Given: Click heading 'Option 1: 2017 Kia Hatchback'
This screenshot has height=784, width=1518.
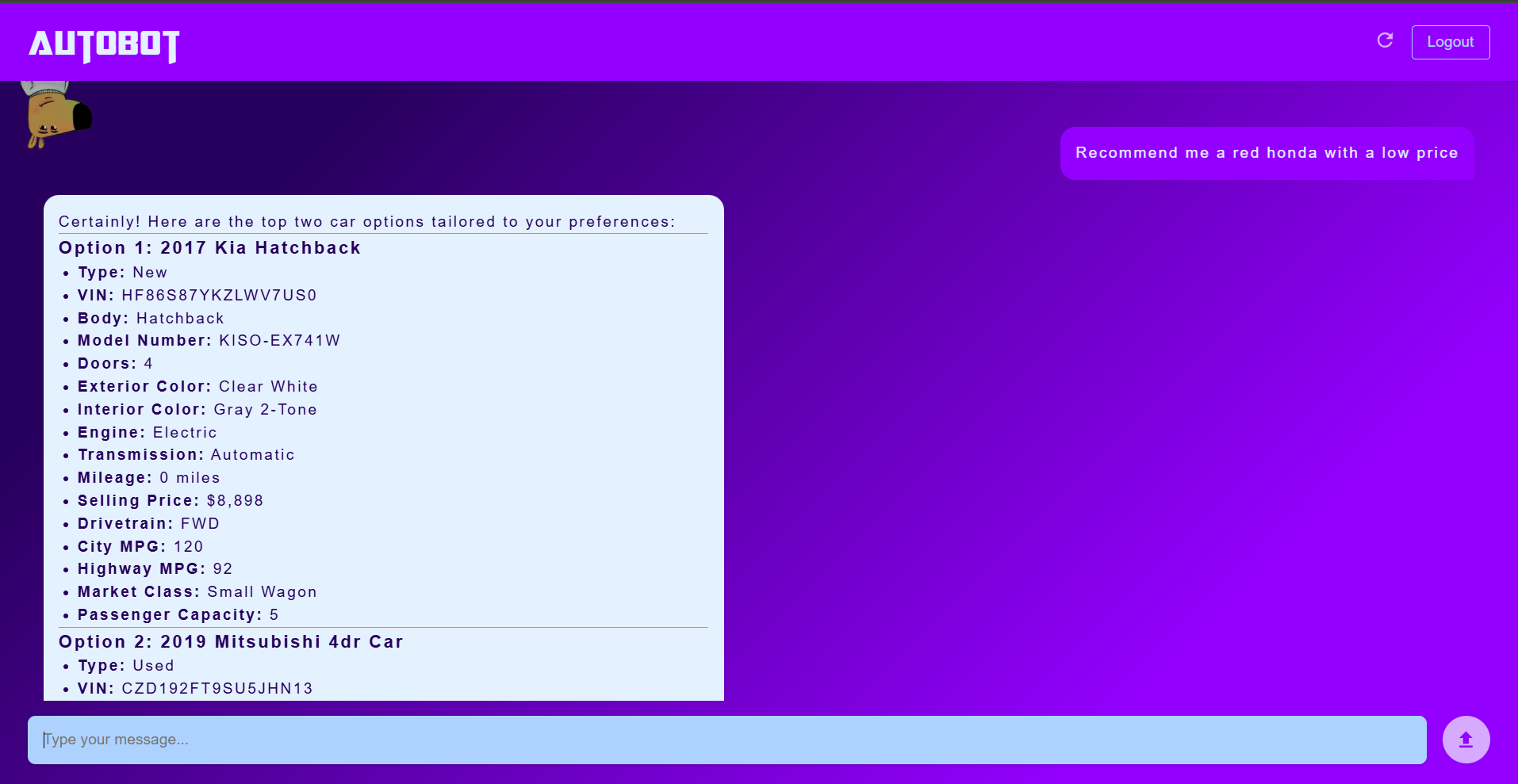Looking at the screenshot, I should [x=209, y=248].
